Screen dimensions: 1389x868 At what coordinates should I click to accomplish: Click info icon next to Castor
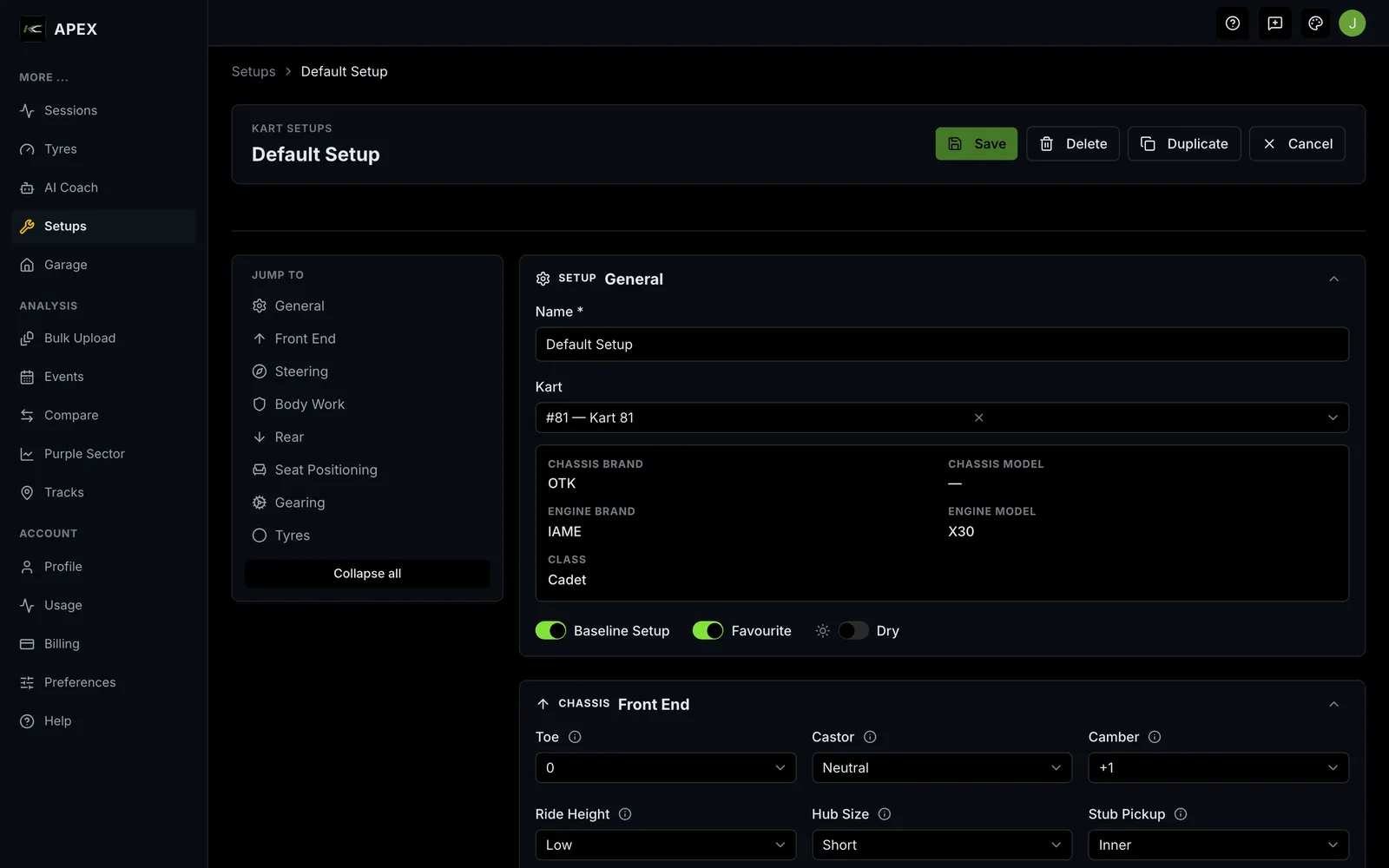point(870,737)
